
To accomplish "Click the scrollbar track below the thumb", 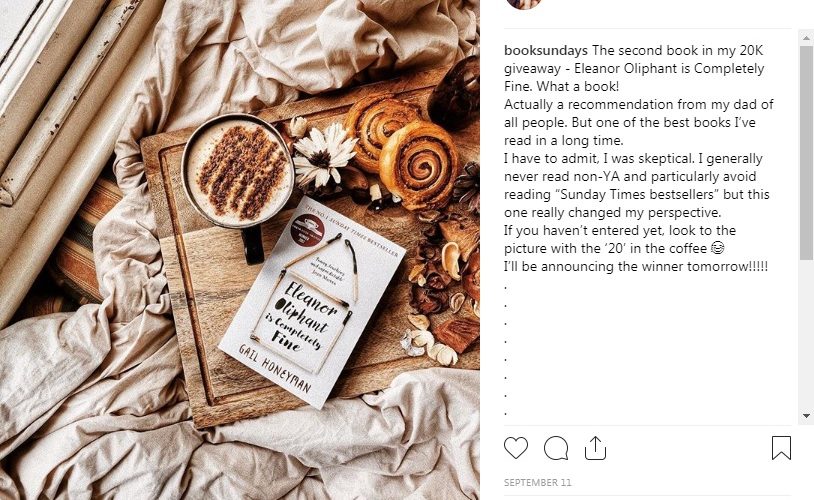I will 806,335.
